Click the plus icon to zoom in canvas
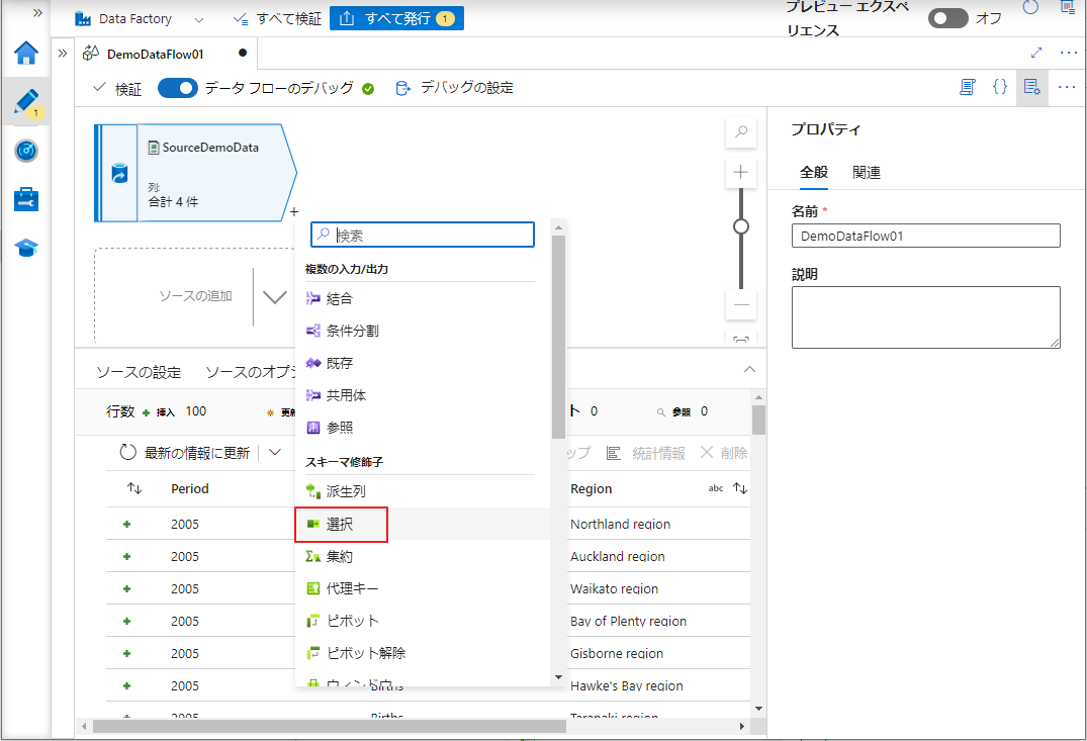This screenshot has height=741, width=1087. click(x=741, y=172)
